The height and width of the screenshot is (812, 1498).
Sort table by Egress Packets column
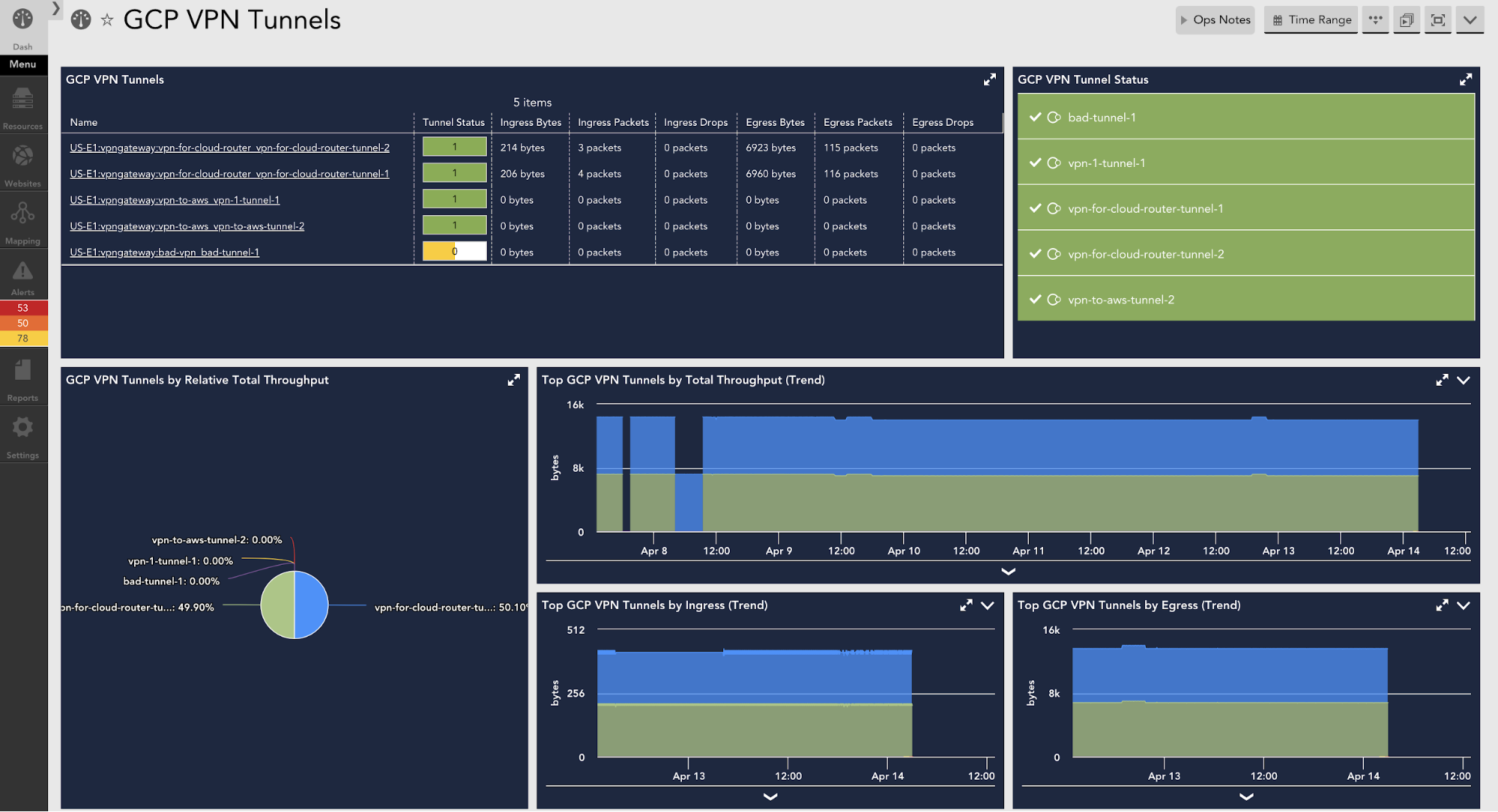tap(857, 122)
